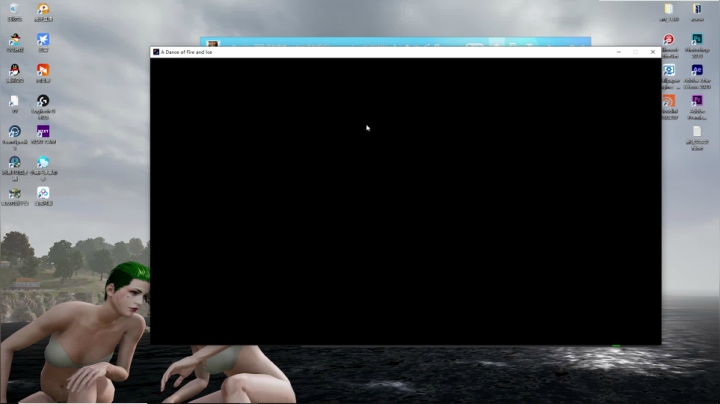Image resolution: width=720 pixels, height=404 pixels.
Task: Open the yellow folder at top right
Action: [x=669, y=9]
